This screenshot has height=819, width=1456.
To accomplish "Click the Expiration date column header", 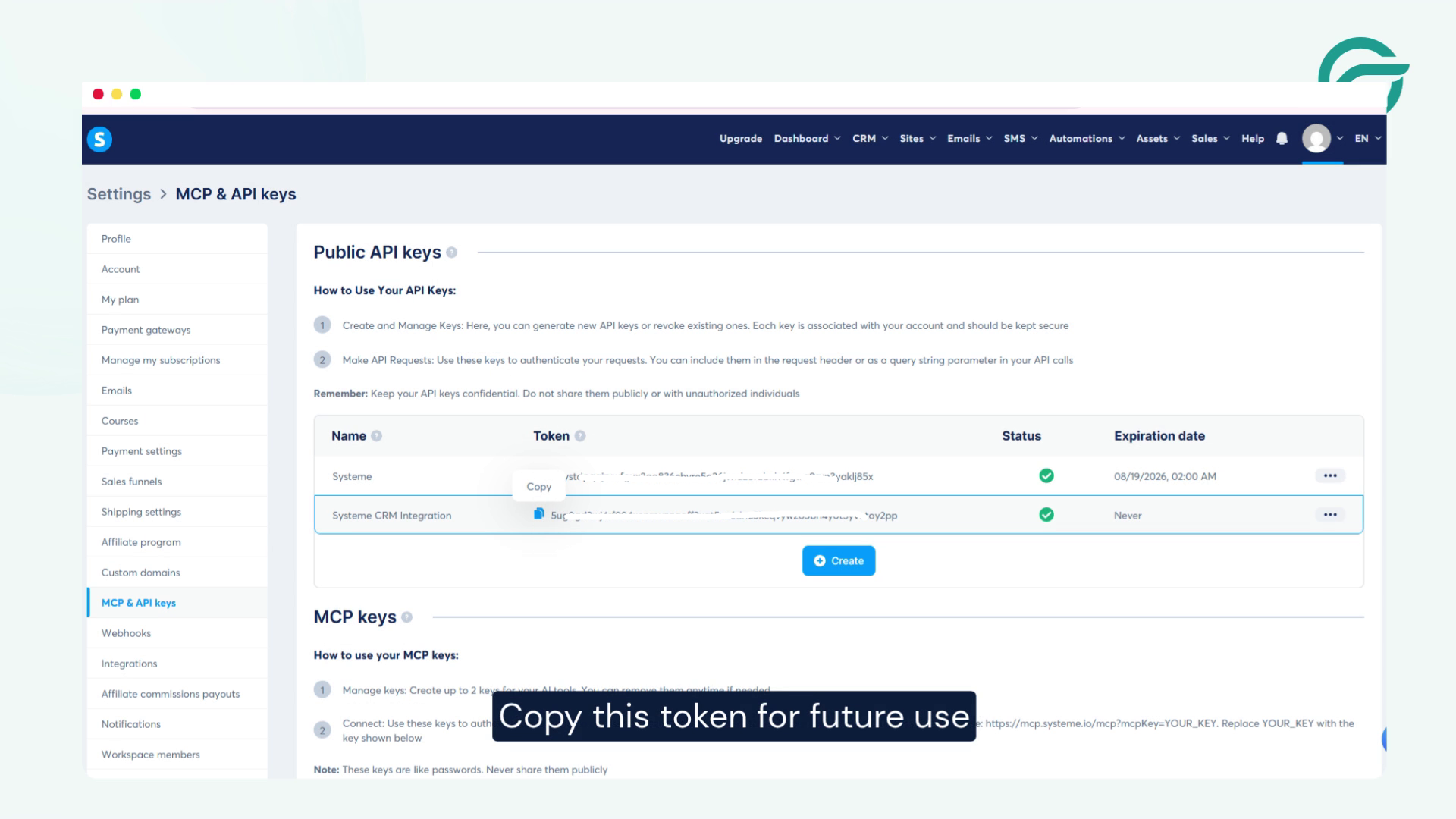I will 1159,436.
